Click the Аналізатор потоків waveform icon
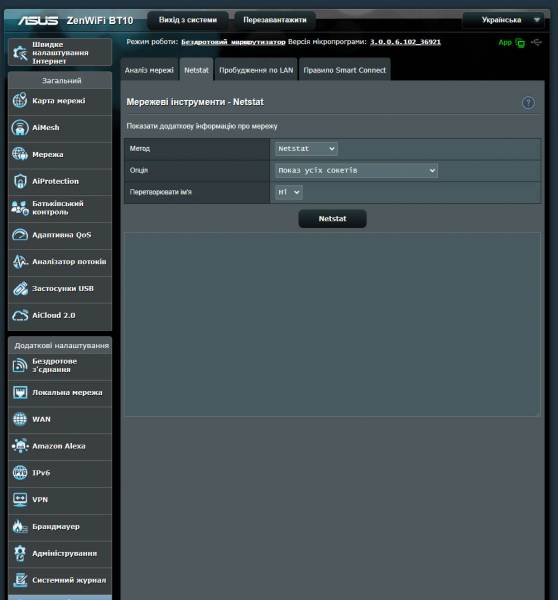Viewport: 558px width, 600px height. click(20, 262)
